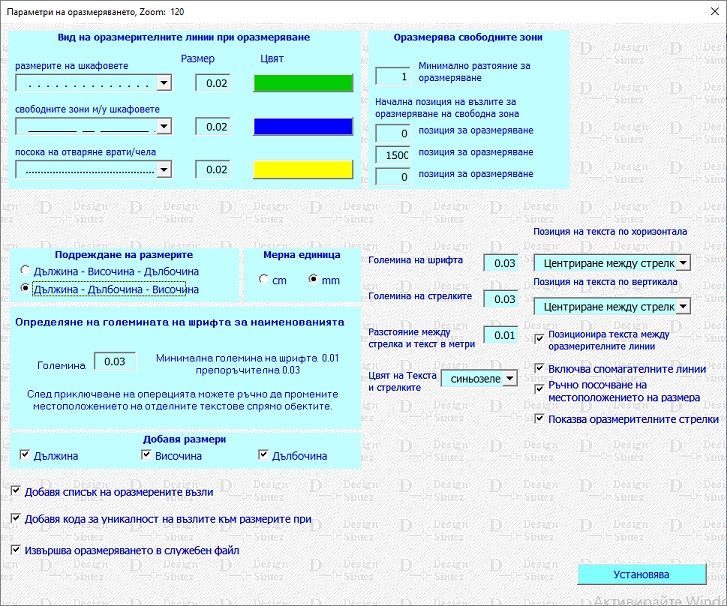The image size is (727, 606).
Task: Click size field for посока на отваряне врати/чела
Action: pyautogui.click(x=213, y=169)
